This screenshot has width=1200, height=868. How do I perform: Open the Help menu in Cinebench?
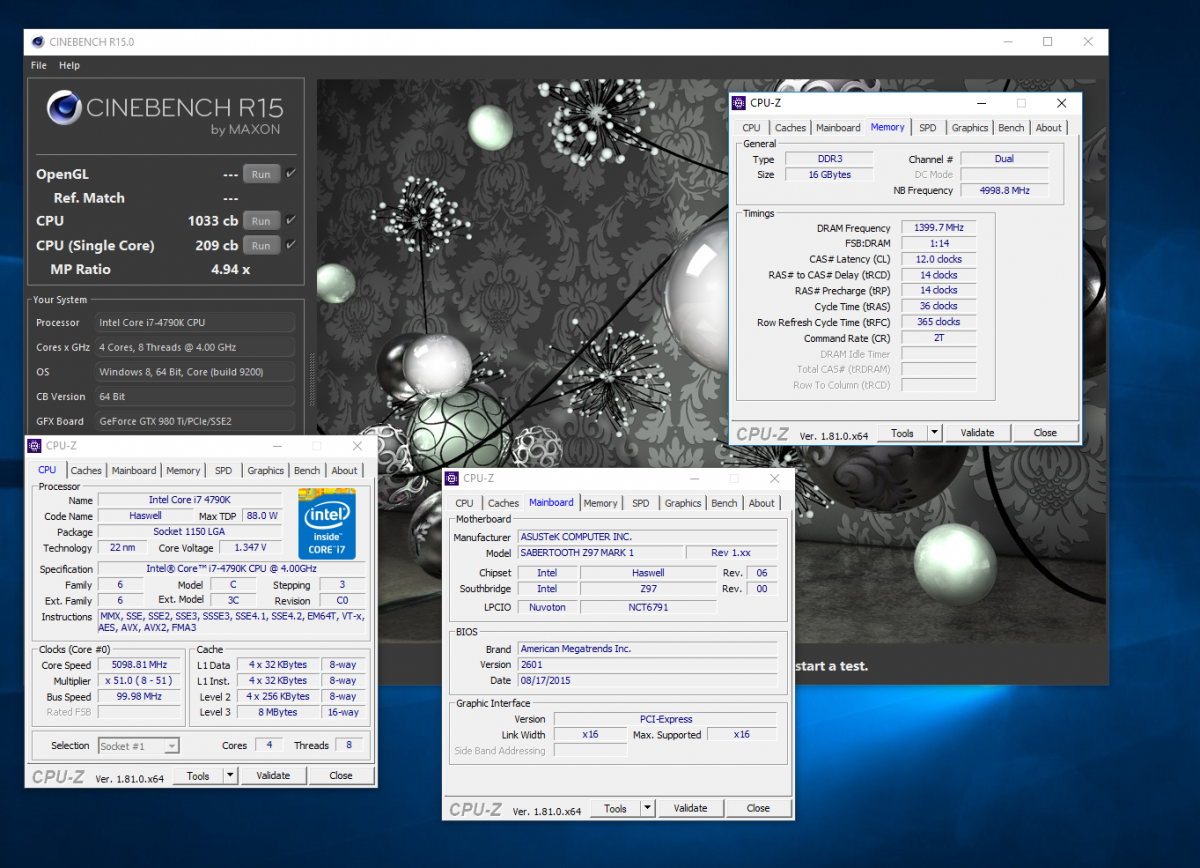coord(69,65)
